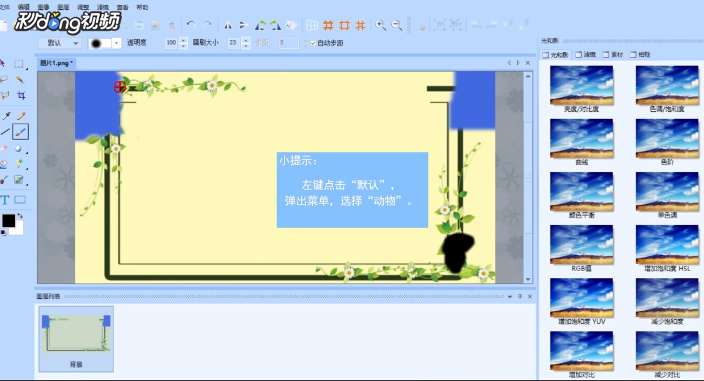Switch to the 光和影 tab

coord(555,55)
